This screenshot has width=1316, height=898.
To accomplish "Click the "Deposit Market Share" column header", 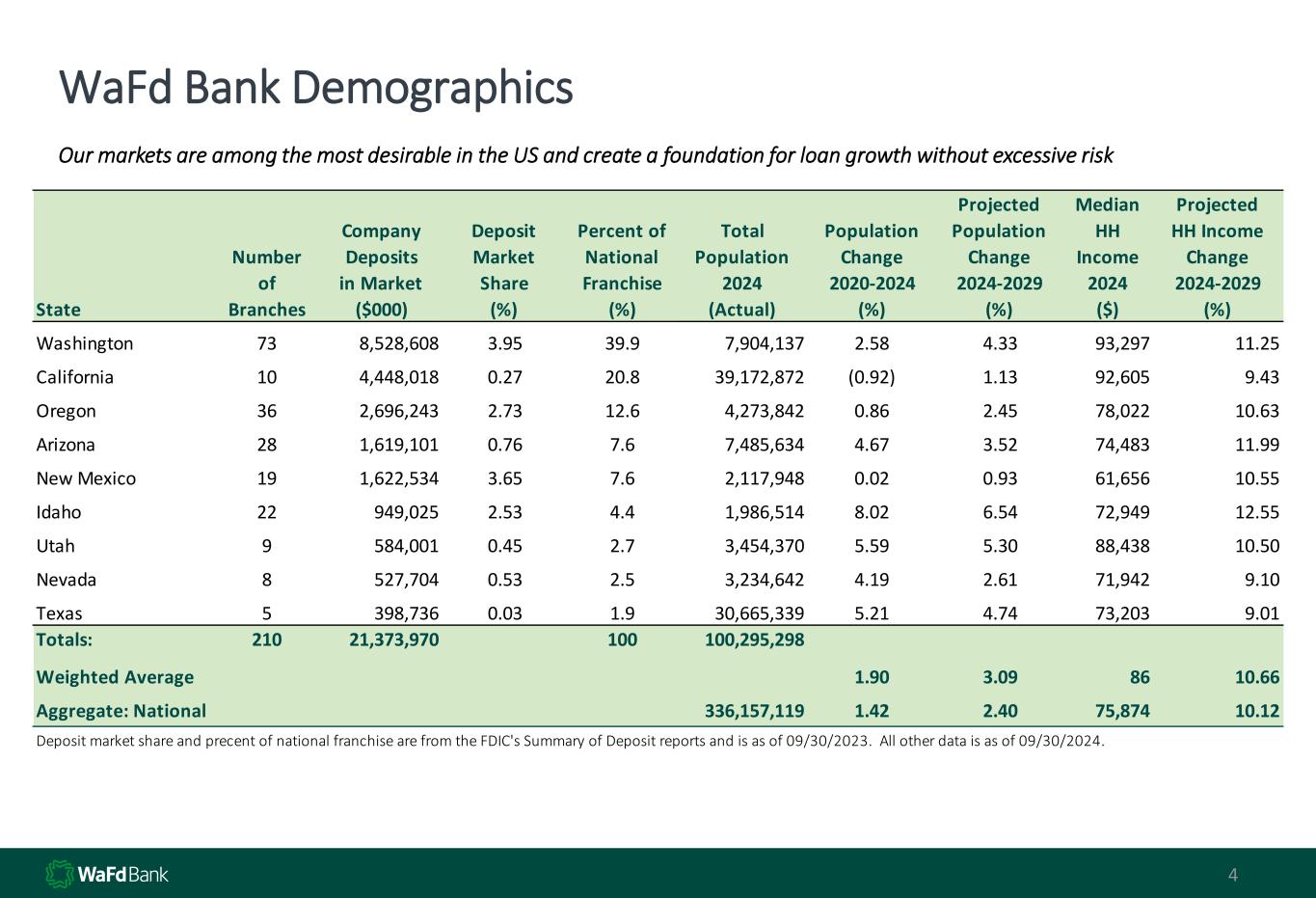I will pos(503,271).
